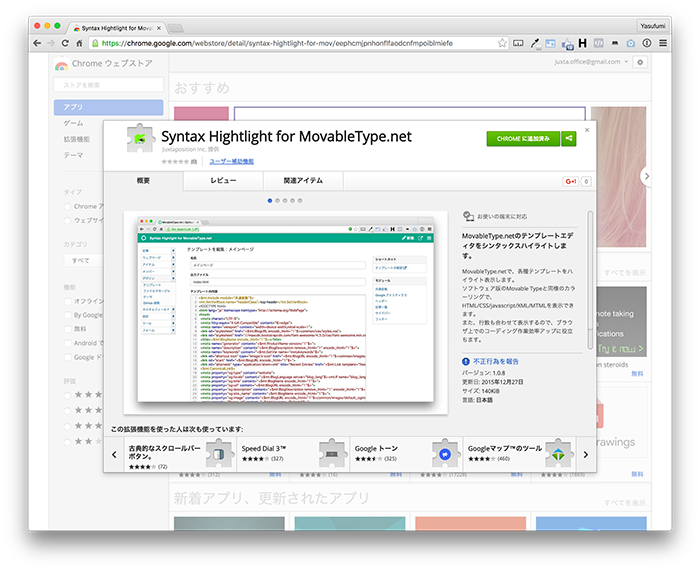Open the browser home icon
700x571 pixels.
(79, 43)
